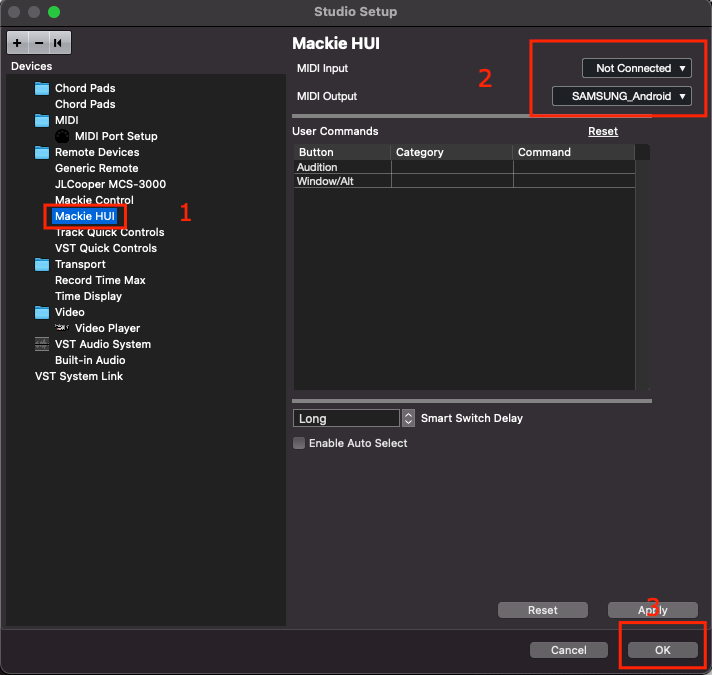Select Mackie Control in the device list
The width and height of the screenshot is (712, 675).
94,200
